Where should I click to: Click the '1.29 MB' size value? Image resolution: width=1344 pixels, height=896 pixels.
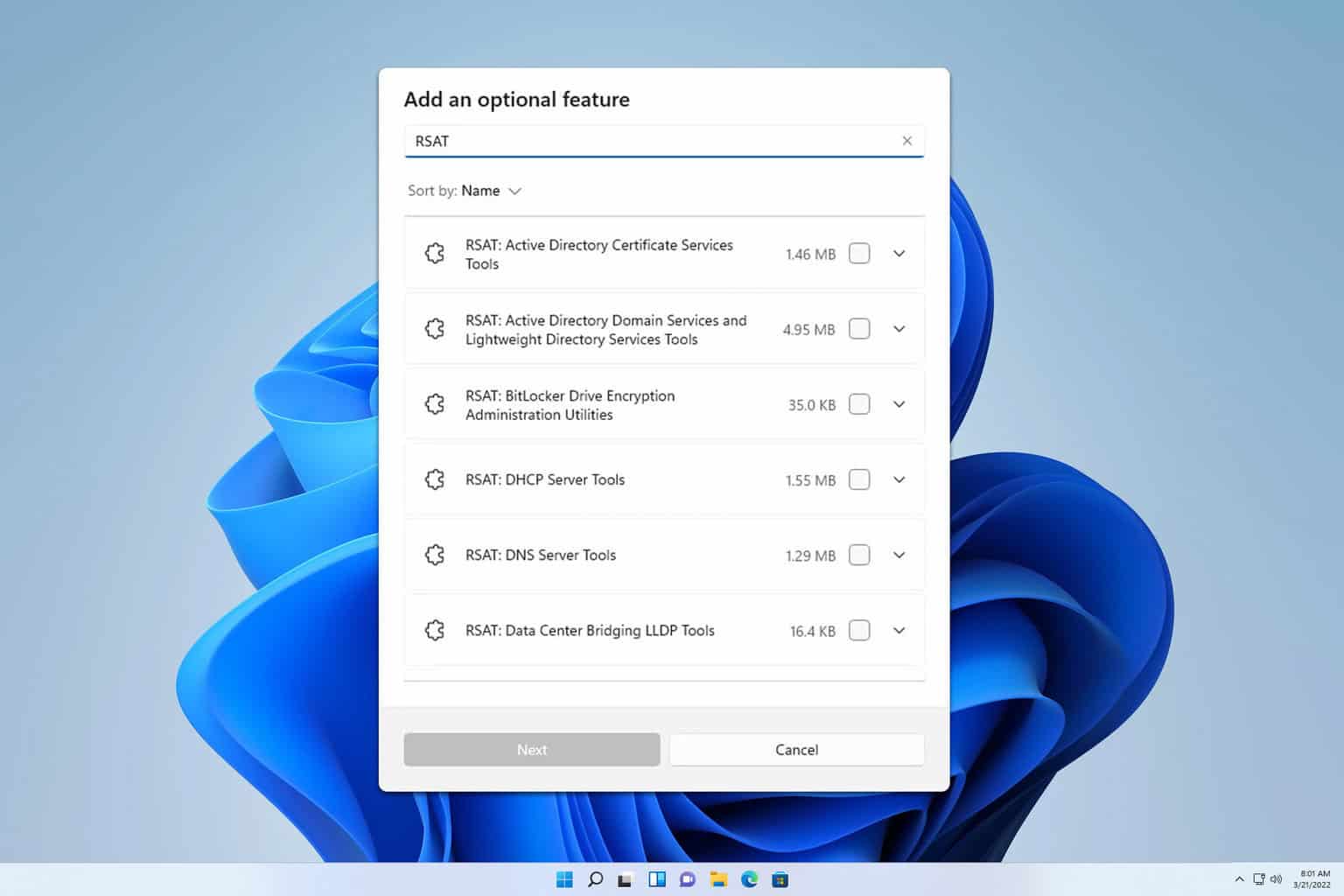click(810, 556)
